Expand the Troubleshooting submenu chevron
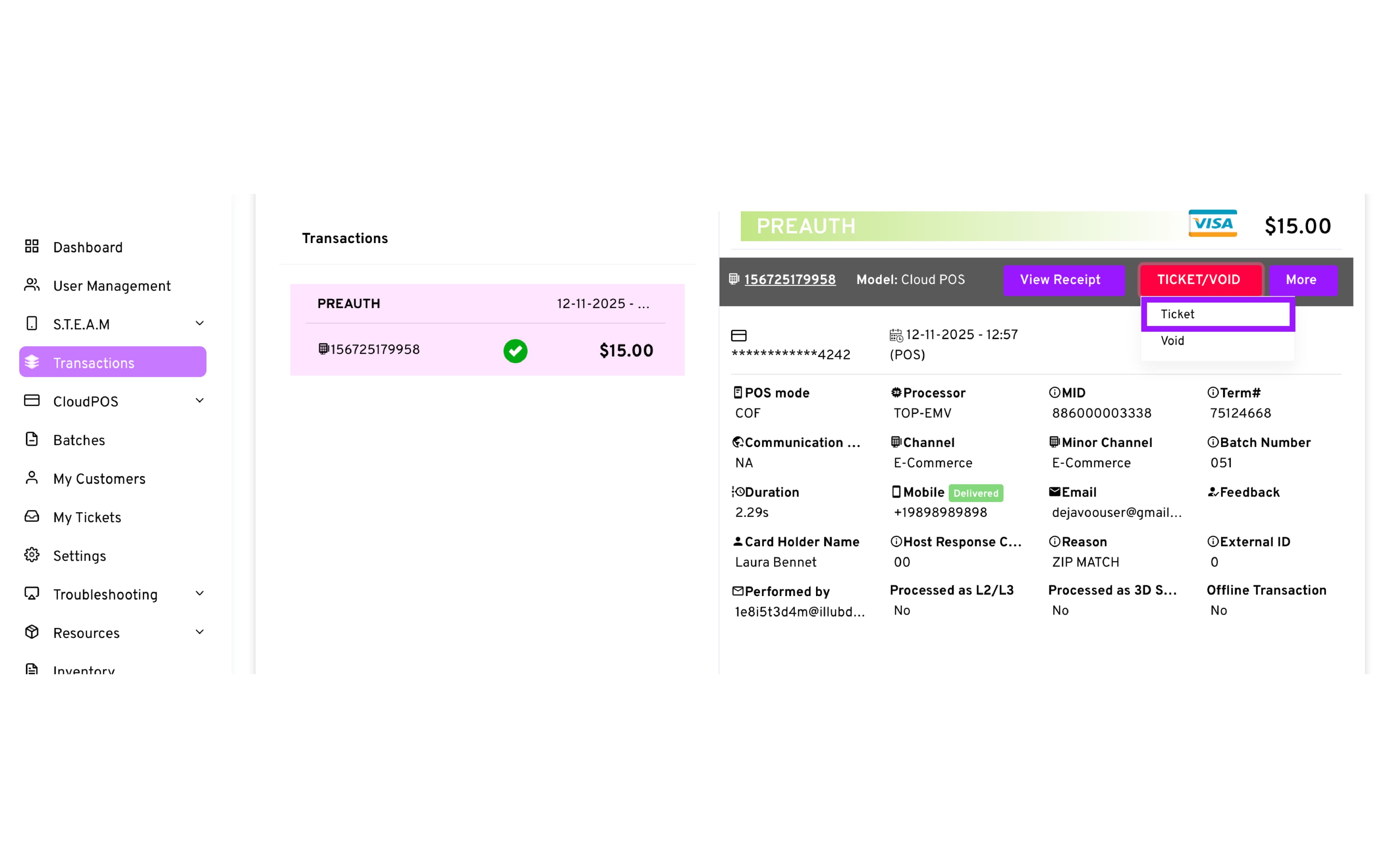Screen dimensions: 1389x868 tap(200, 593)
